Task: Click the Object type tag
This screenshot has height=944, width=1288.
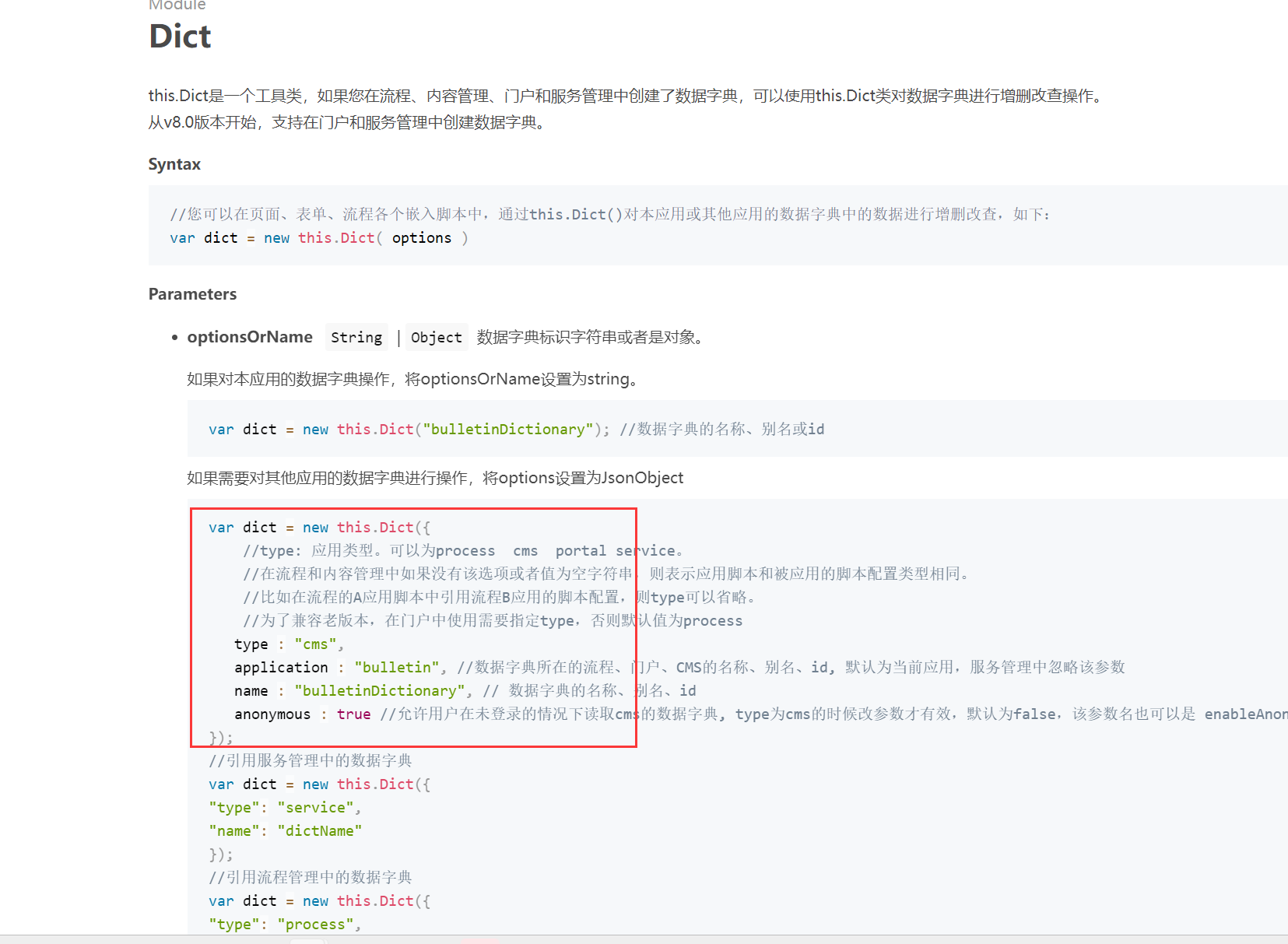Action: pos(437,337)
